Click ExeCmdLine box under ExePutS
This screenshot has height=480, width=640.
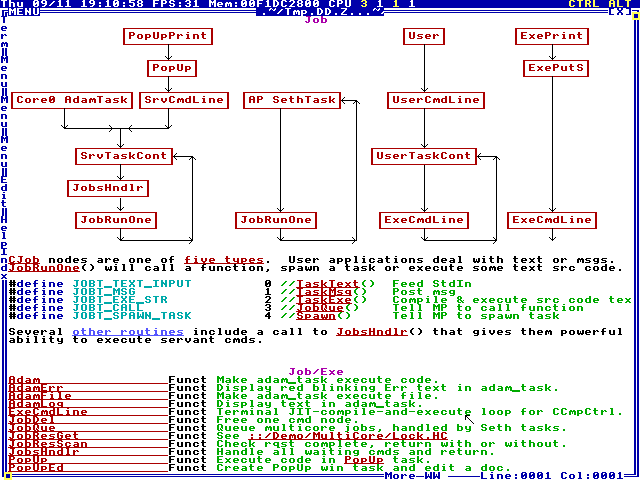552,220
